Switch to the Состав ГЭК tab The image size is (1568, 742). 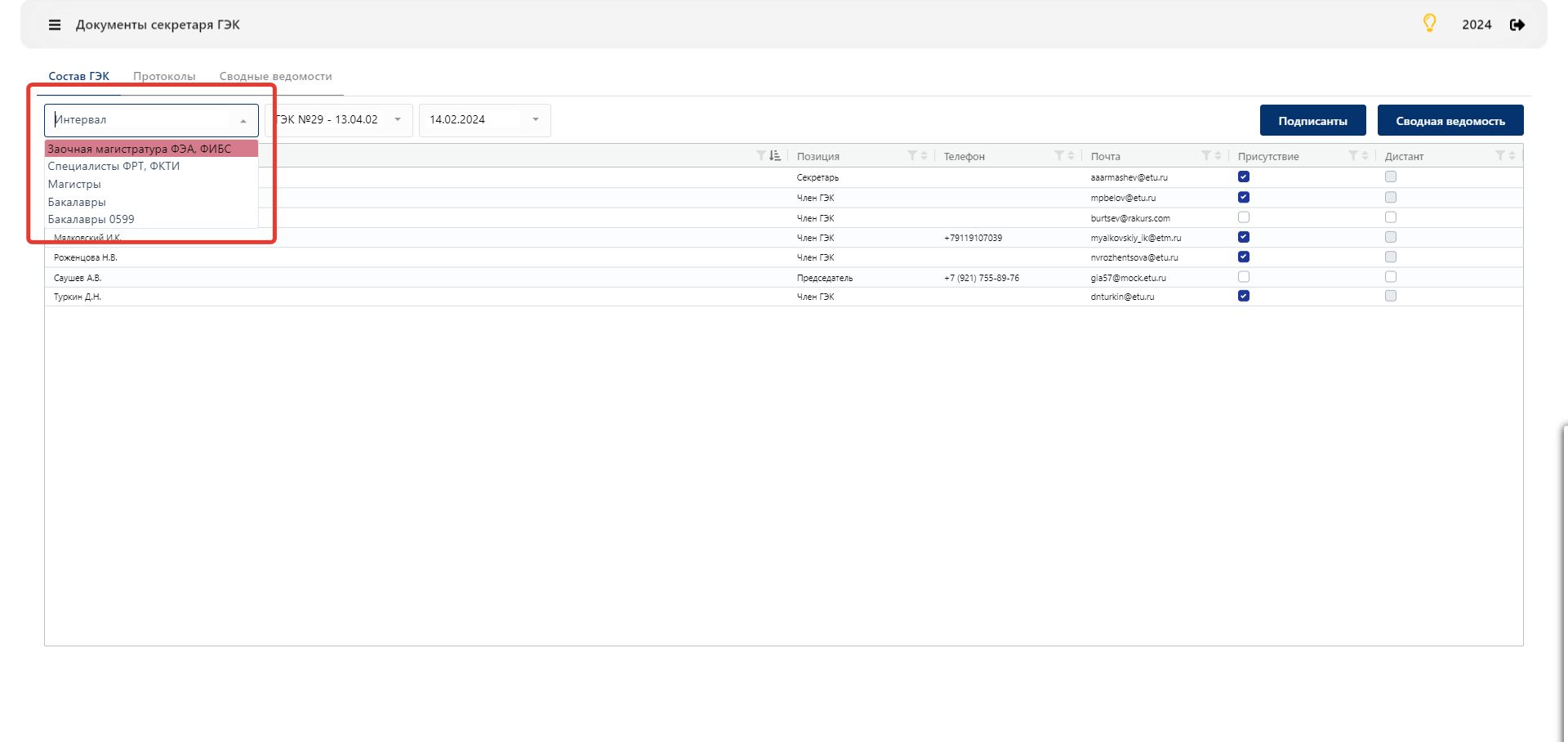click(x=78, y=76)
